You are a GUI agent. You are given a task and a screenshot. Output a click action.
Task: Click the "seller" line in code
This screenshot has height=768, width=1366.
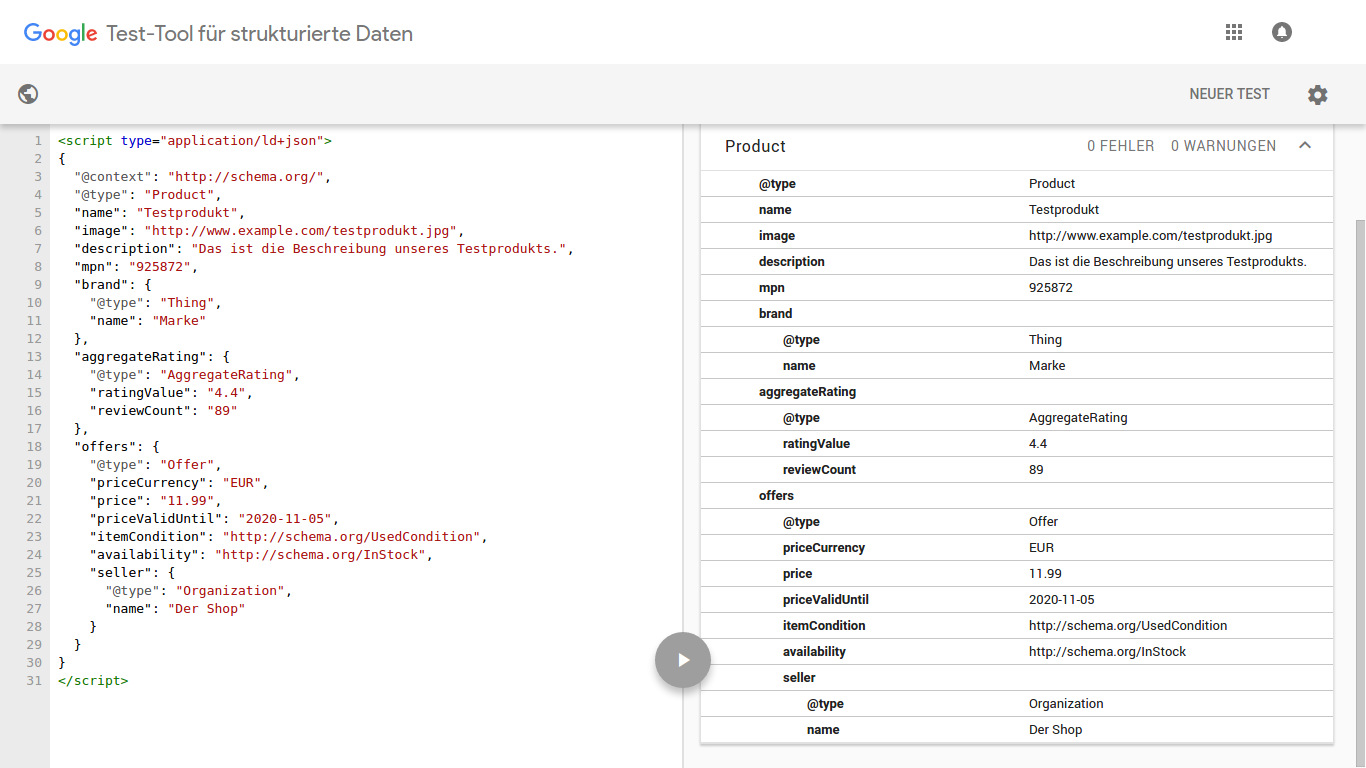(133, 573)
